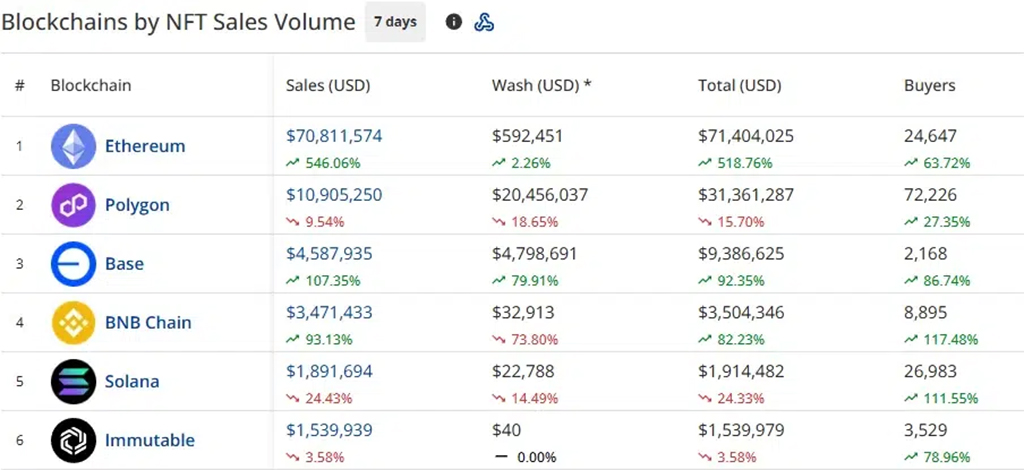Click the info icon beside the title
The width and height of the screenshot is (1024, 470).
[454, 22]
